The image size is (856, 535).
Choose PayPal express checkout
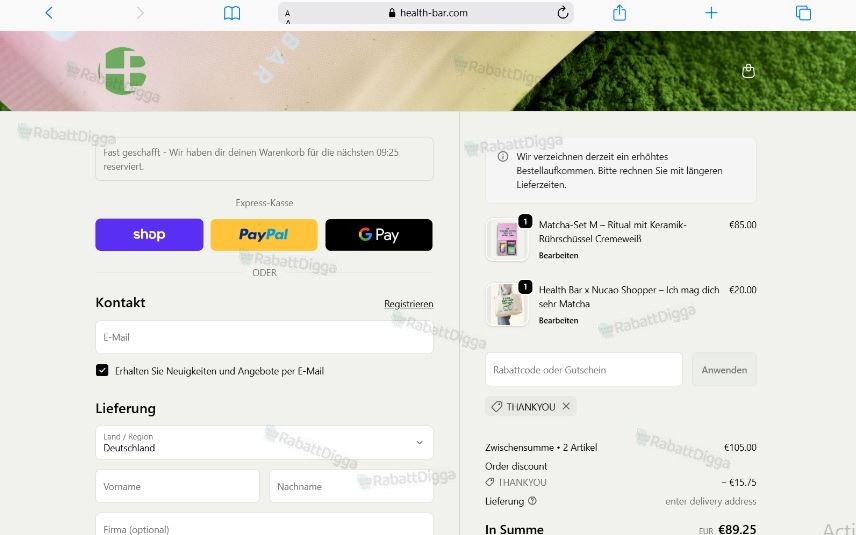[264, 235]
